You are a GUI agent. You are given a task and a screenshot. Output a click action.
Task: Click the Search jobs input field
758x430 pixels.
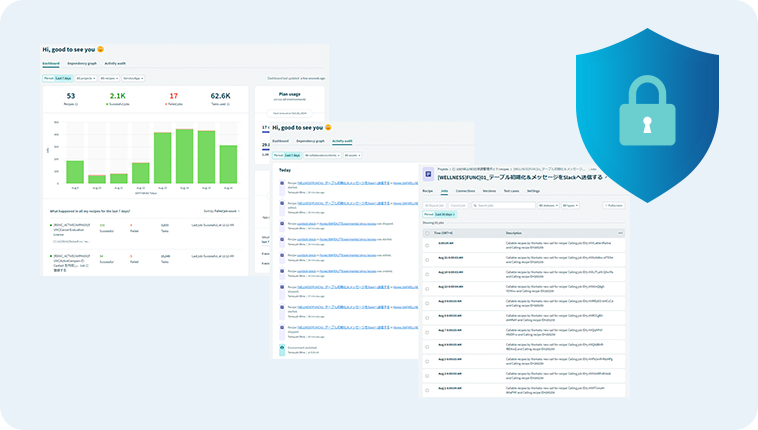pyautogui.click(x=503, y=206)
